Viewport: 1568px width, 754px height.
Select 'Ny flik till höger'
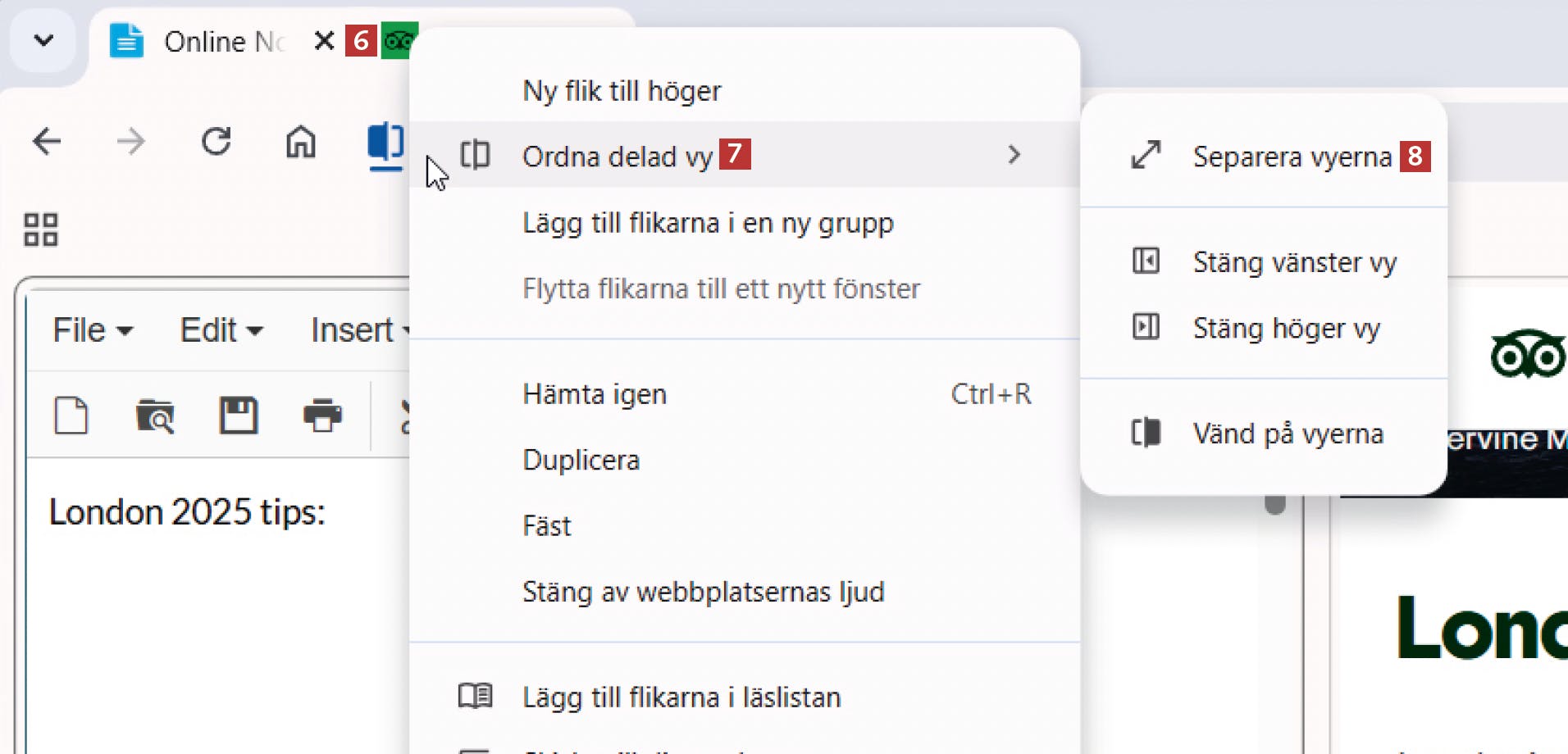[x=622, y=90]
